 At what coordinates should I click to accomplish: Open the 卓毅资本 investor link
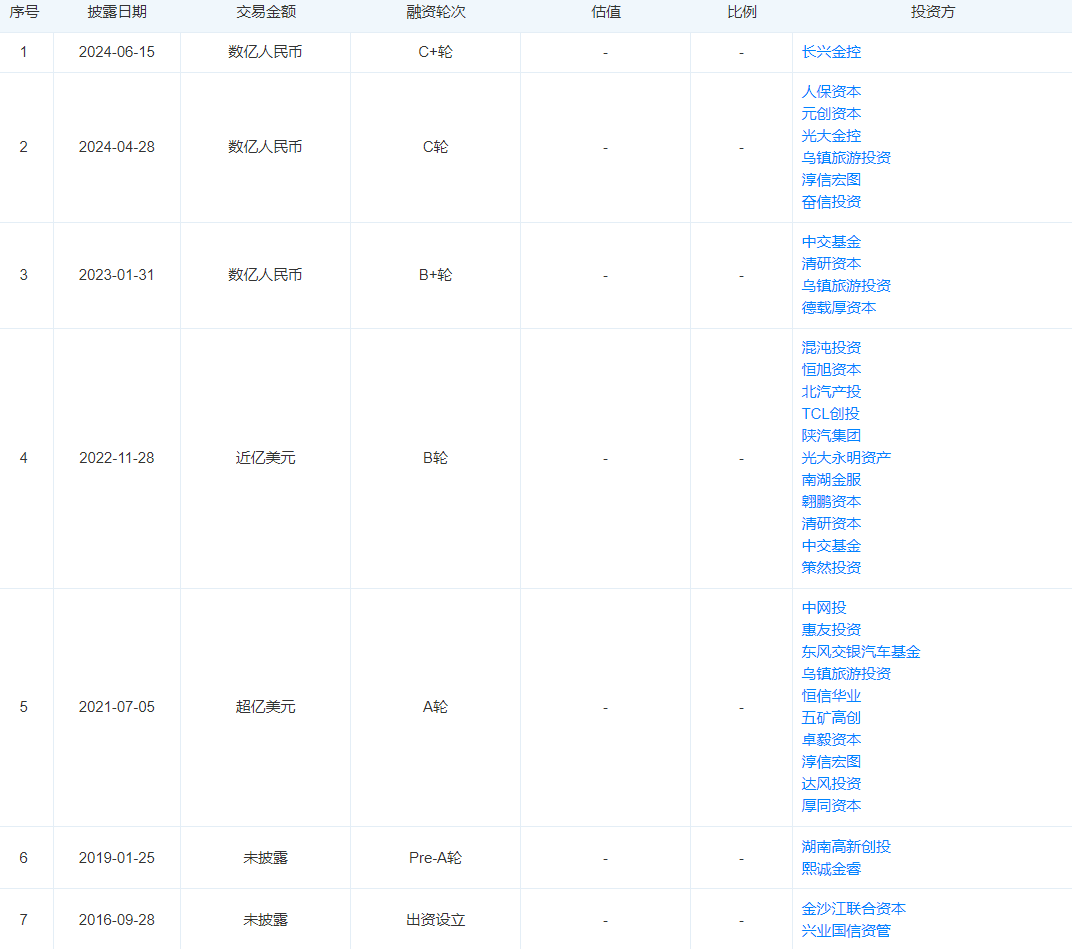[x=831, y=740]
